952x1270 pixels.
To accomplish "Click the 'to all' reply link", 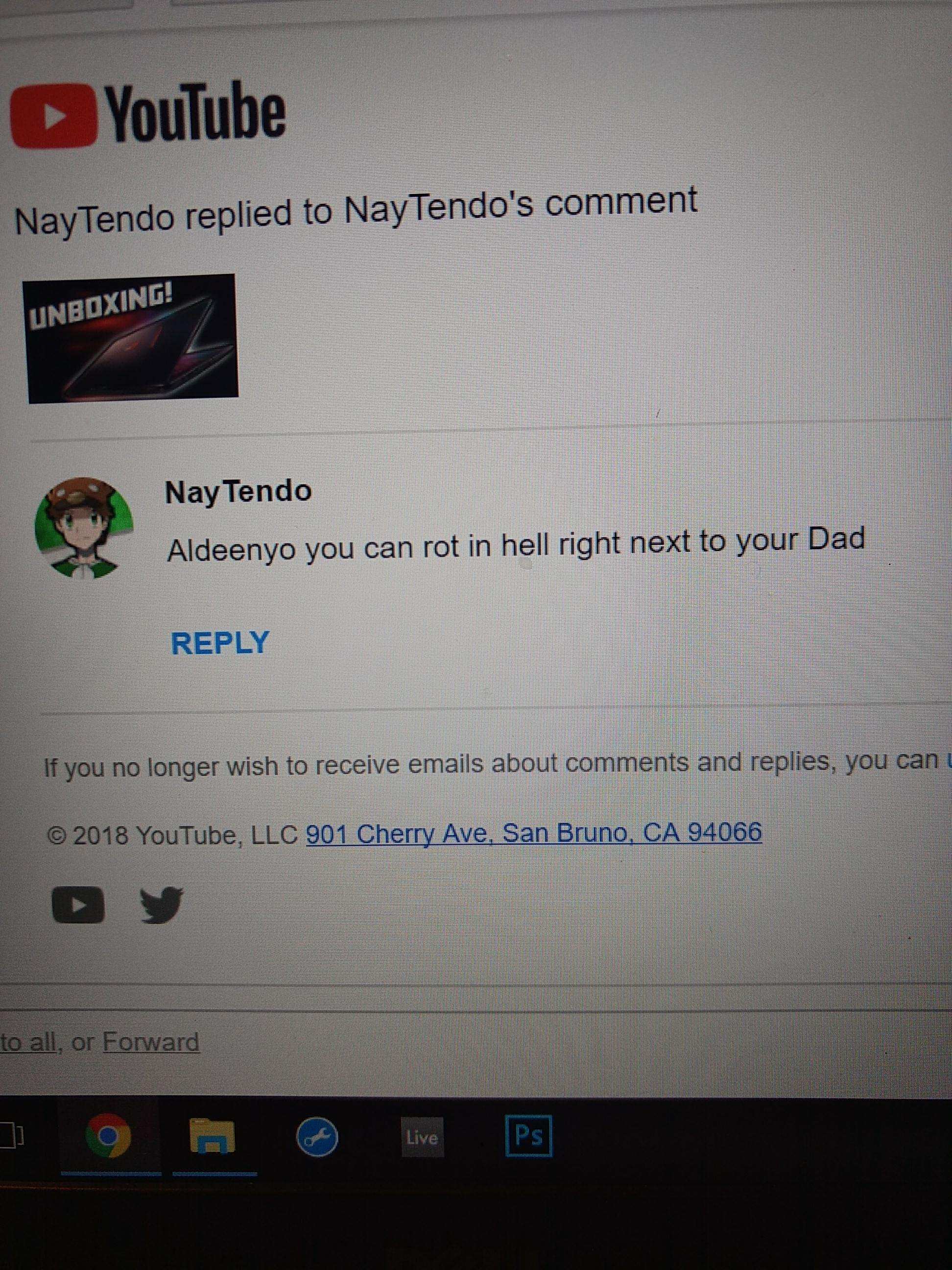I will point(28,1042).
